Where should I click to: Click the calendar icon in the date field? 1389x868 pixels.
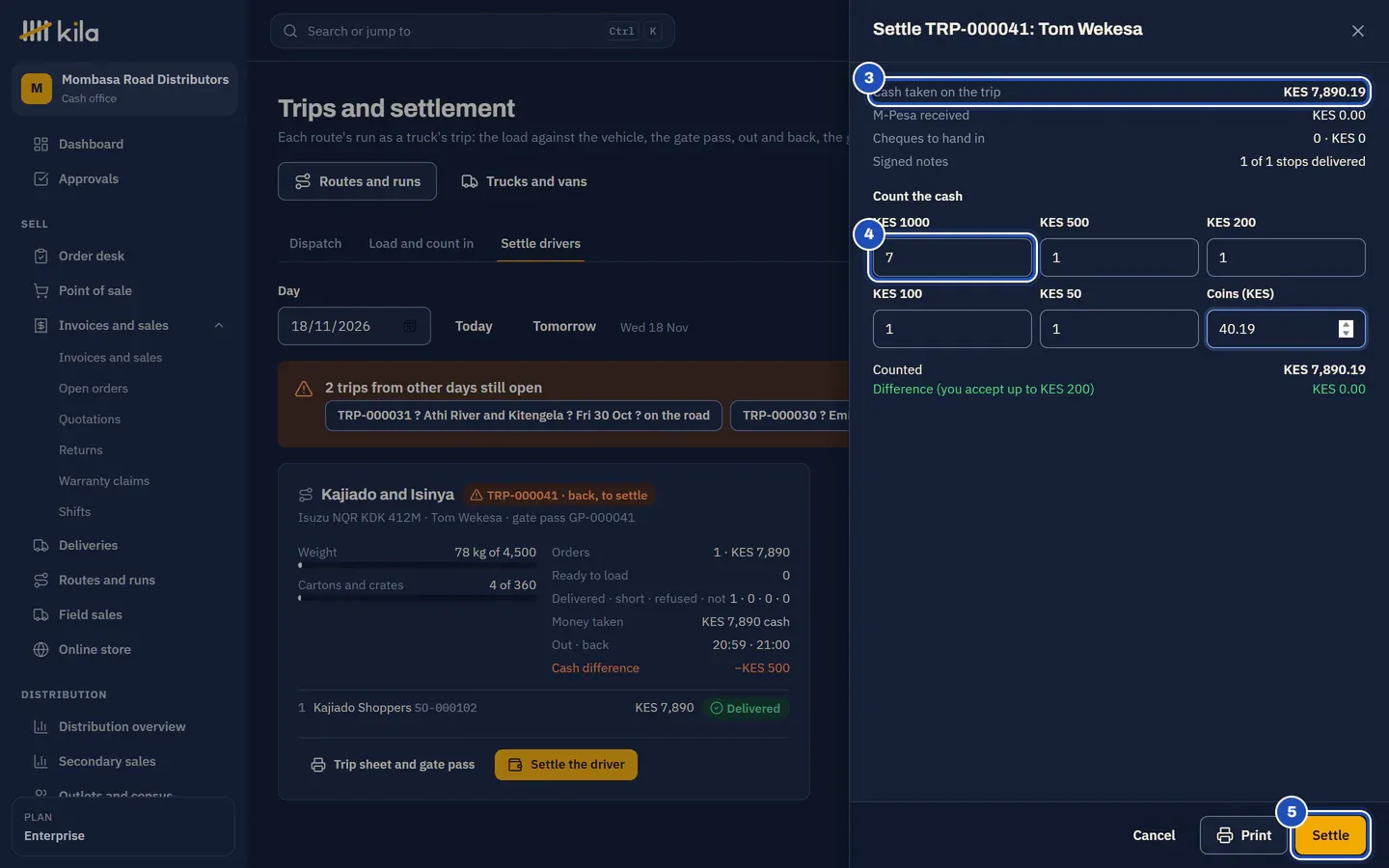tap(410, 326)
